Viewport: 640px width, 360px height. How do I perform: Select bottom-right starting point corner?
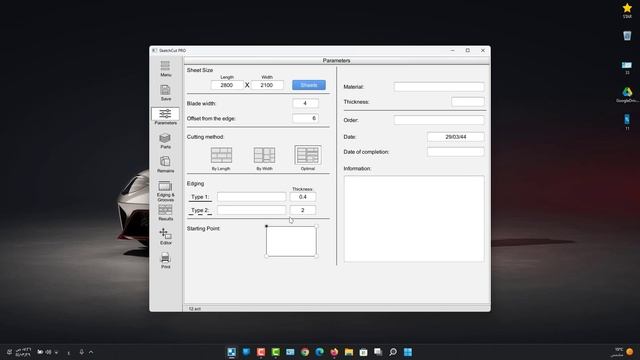(316, 256)
